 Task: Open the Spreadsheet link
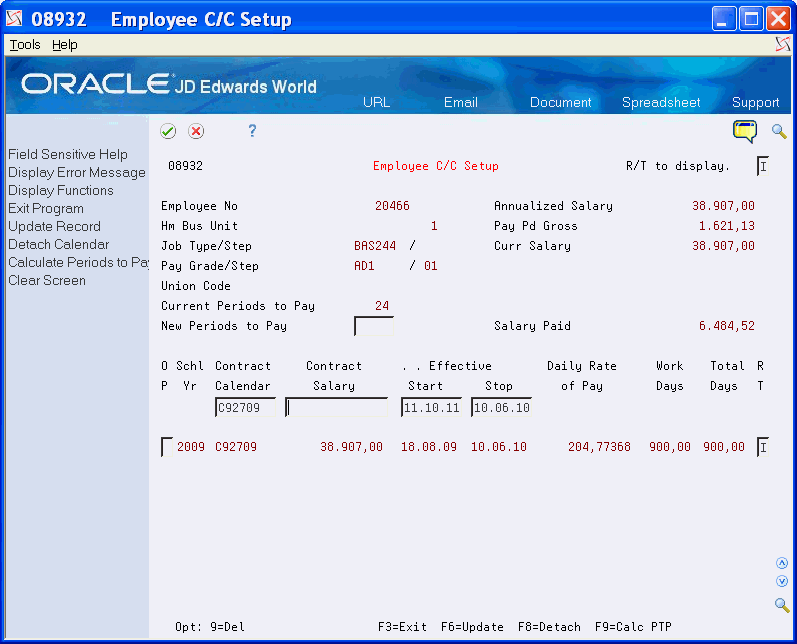[x=661, y=102]
